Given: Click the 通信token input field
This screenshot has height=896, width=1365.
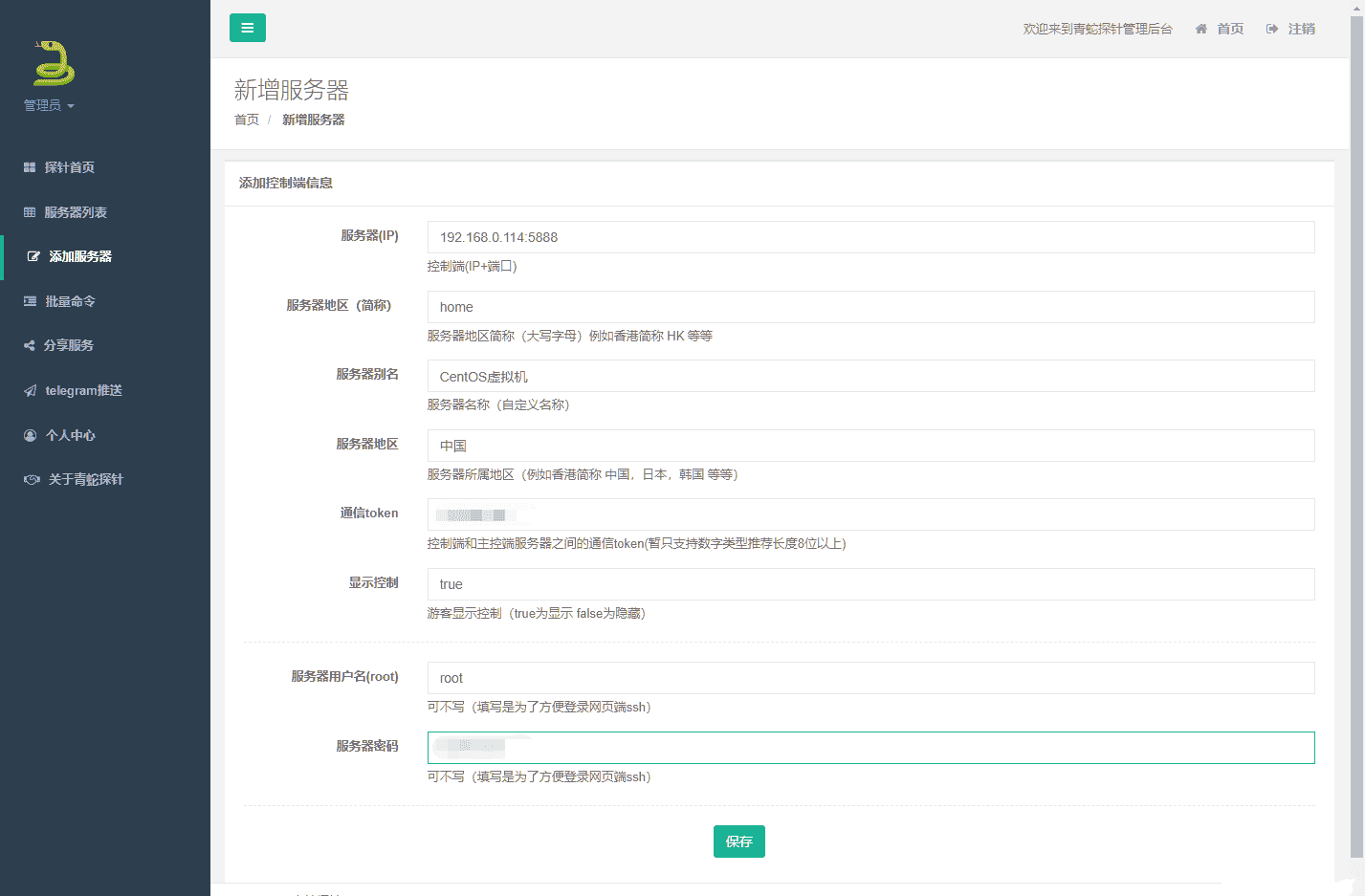Looking at the screenshot, I should (870, 514).
